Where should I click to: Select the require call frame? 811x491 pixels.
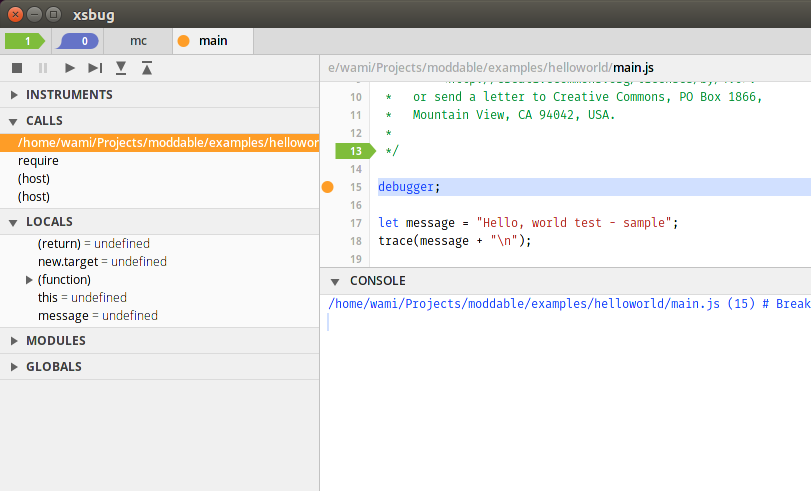(159, 161)
